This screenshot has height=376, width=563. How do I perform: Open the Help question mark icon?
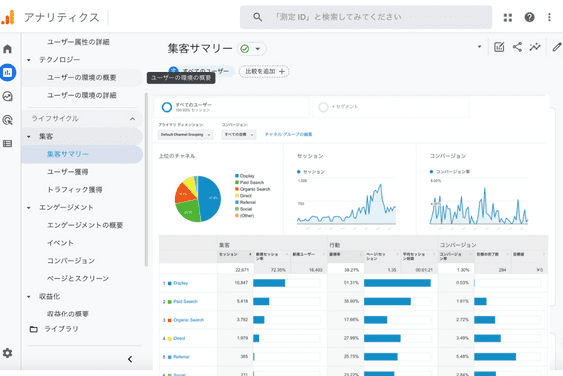pos(529,17)
